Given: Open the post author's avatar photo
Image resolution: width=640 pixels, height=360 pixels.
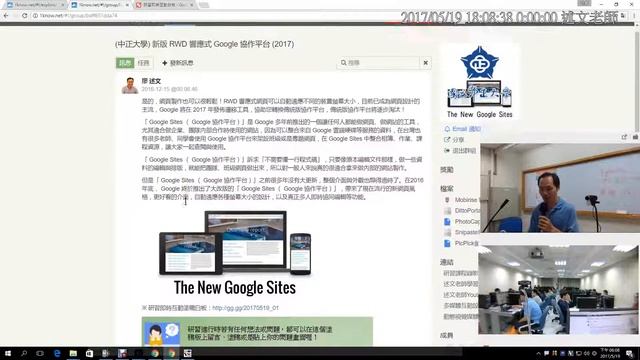Looking at the screenshot, I should pyautogui.click(x=130, y=85).
